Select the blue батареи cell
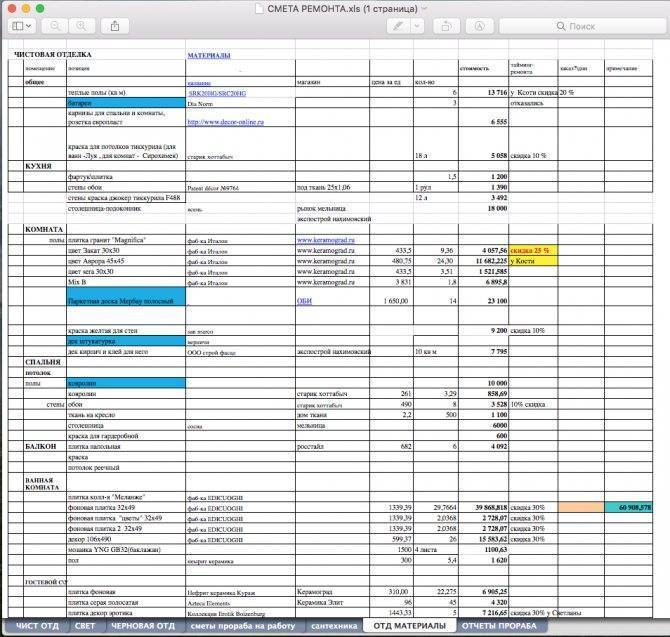This screenshot has width=670, height=637. click(126, 103)
